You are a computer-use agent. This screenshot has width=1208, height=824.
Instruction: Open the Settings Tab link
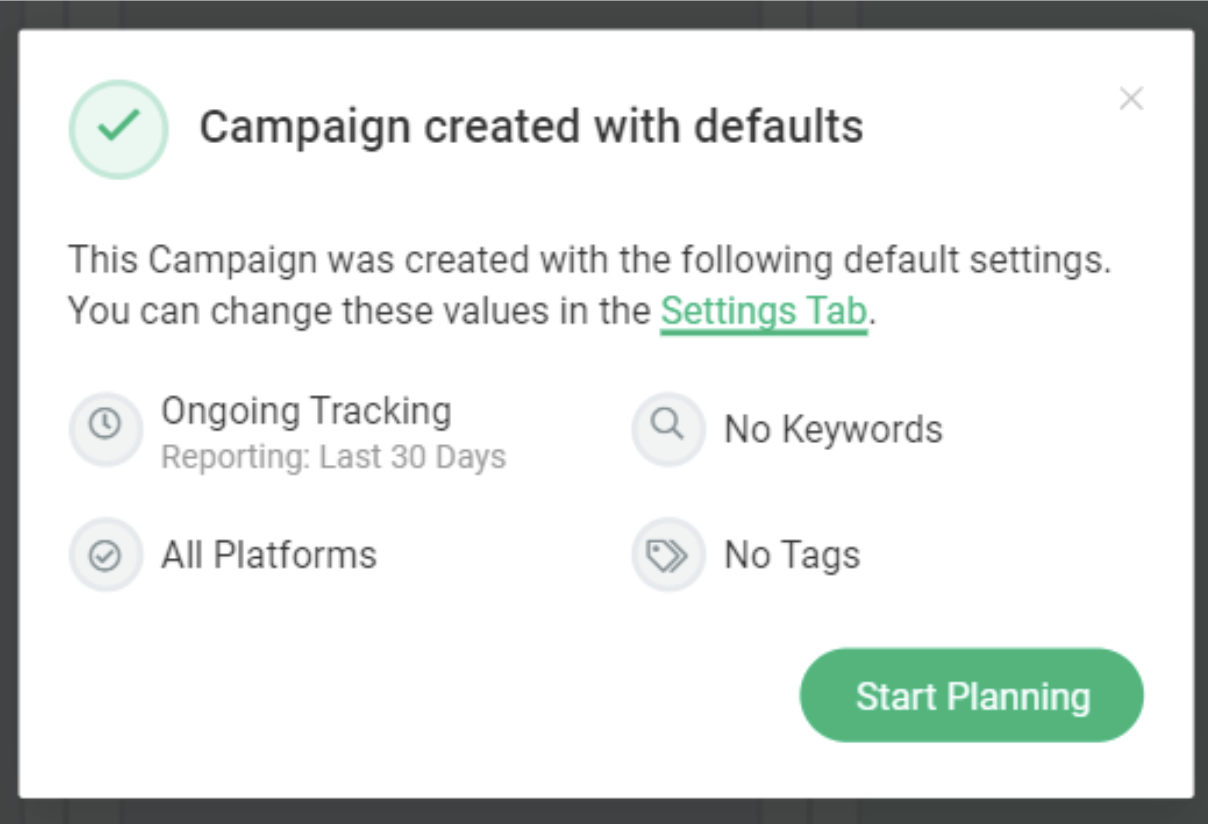tap(764, 312)
